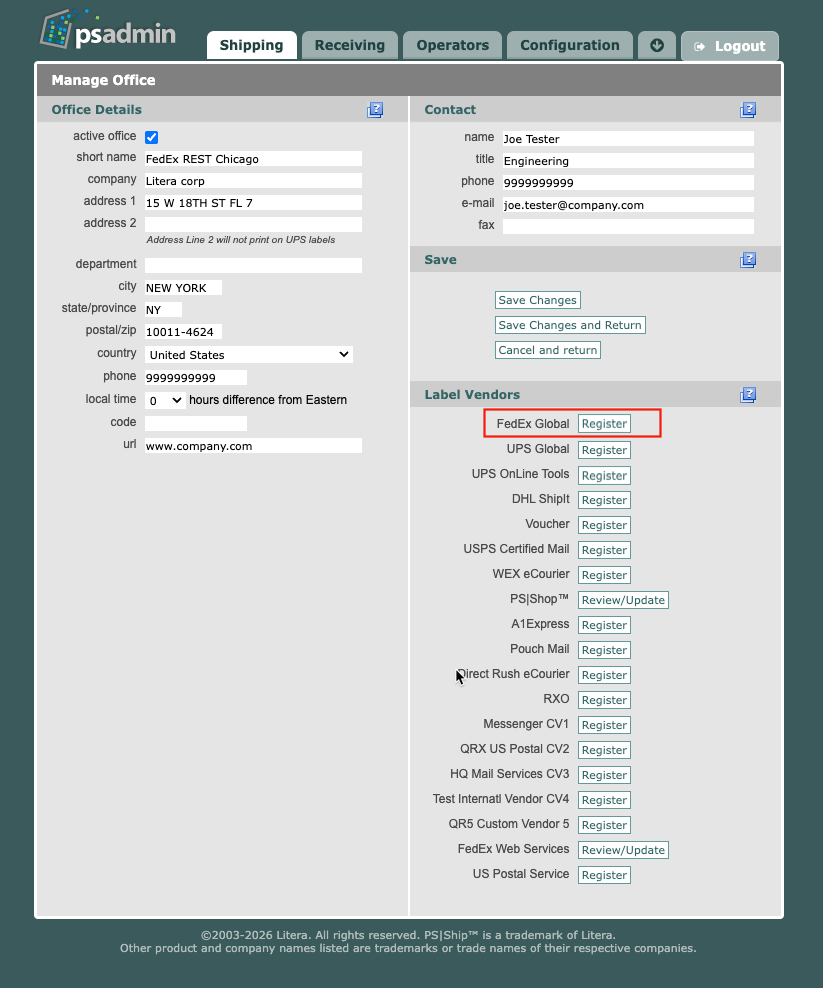Register the US Postal Service vendor
This screenshot has width=823, height=988.
[x=604, y=875]
